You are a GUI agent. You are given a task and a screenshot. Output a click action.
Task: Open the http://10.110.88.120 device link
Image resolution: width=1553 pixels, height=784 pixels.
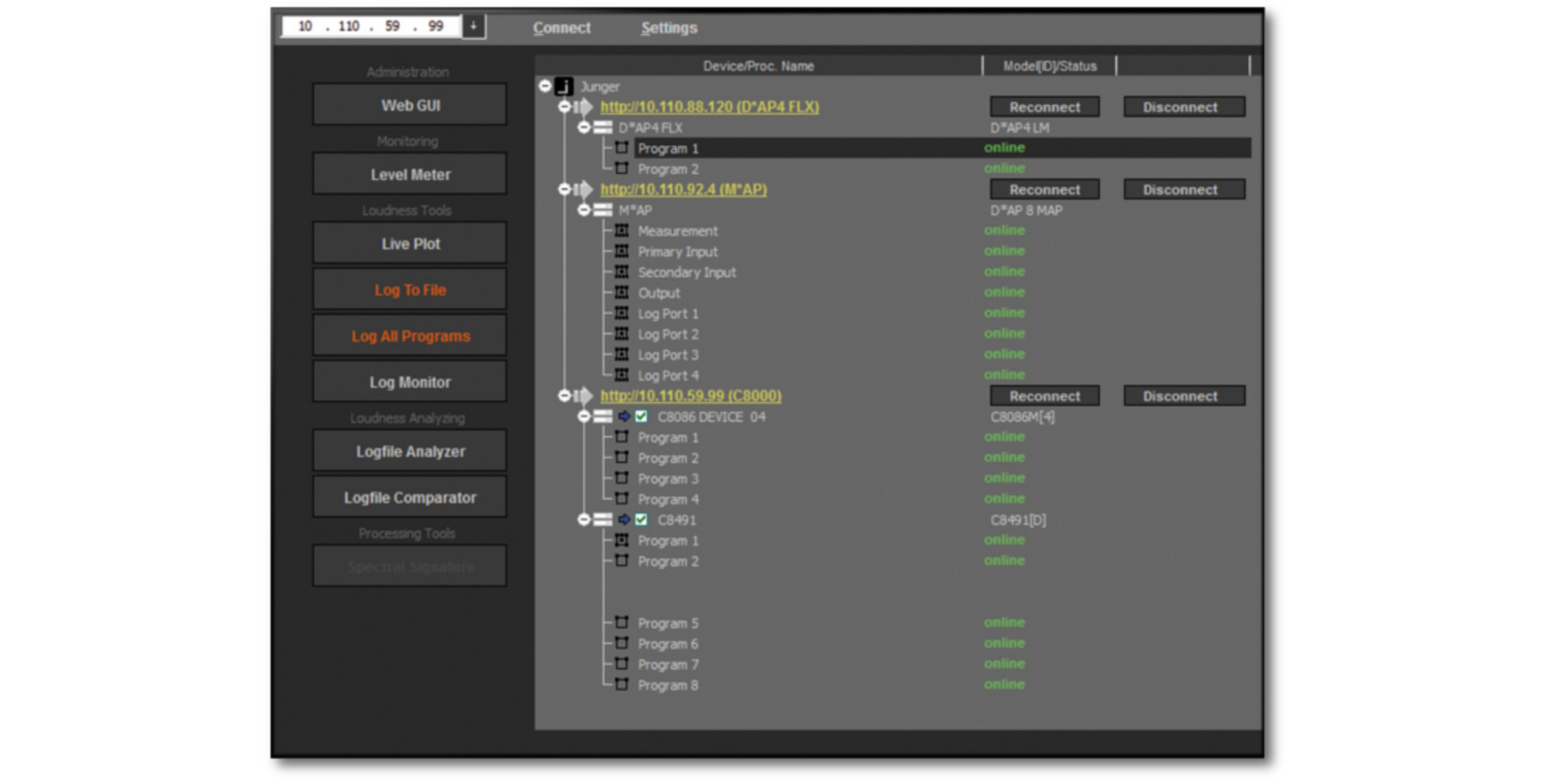(x=709, y=107)
